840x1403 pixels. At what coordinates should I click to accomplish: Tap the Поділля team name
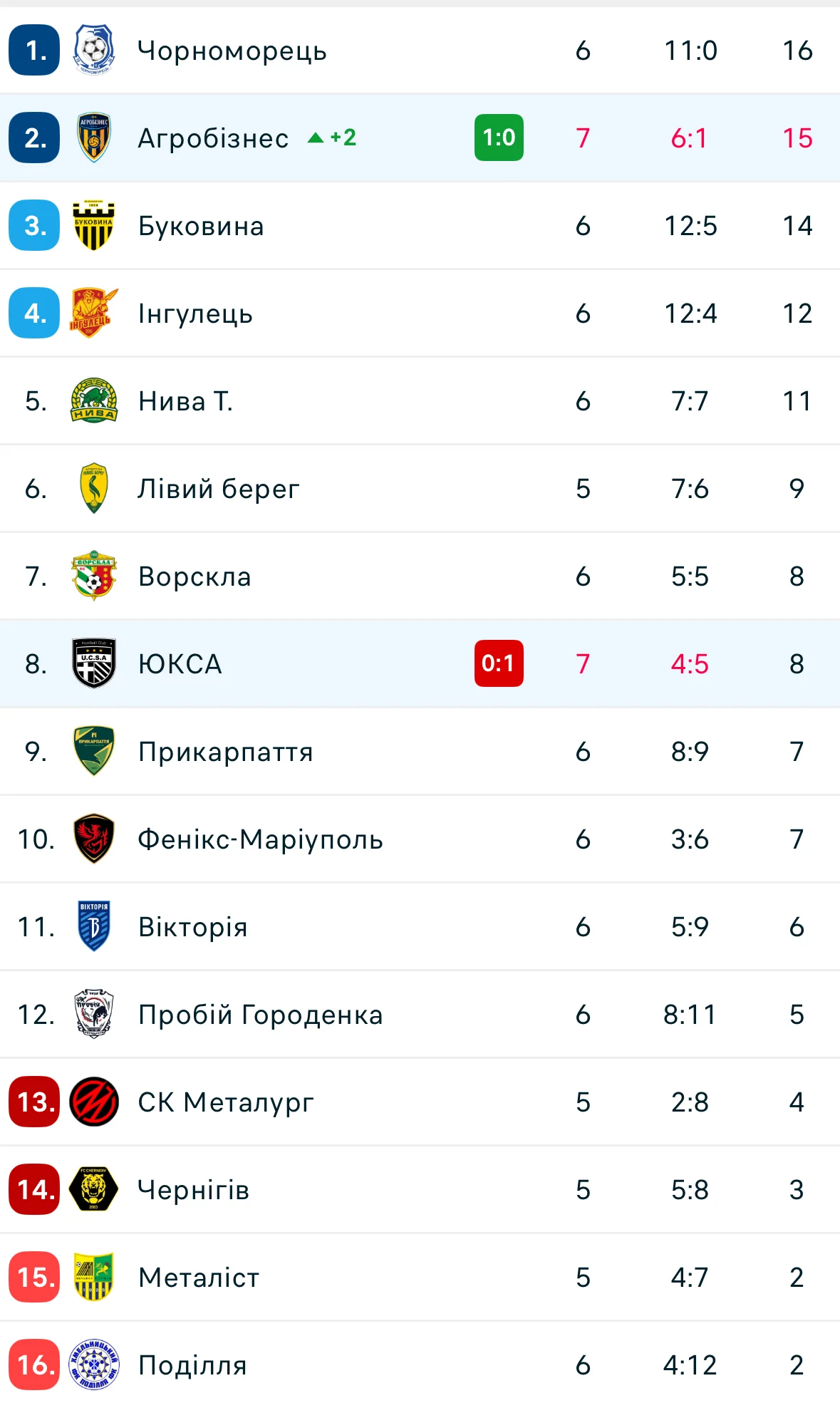point(192,1365)
